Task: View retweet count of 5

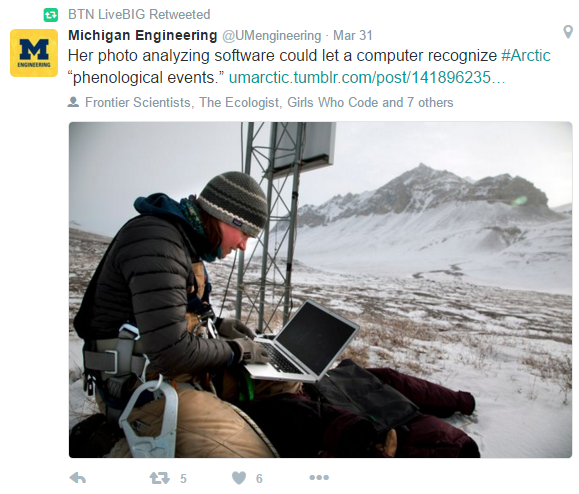Action: point(183,478)
